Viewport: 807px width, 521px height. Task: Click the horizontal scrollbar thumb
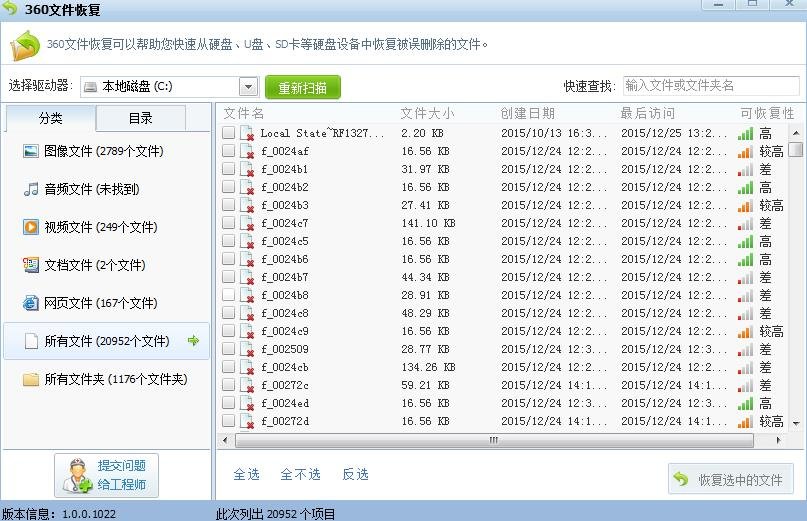tap(494, 440)
